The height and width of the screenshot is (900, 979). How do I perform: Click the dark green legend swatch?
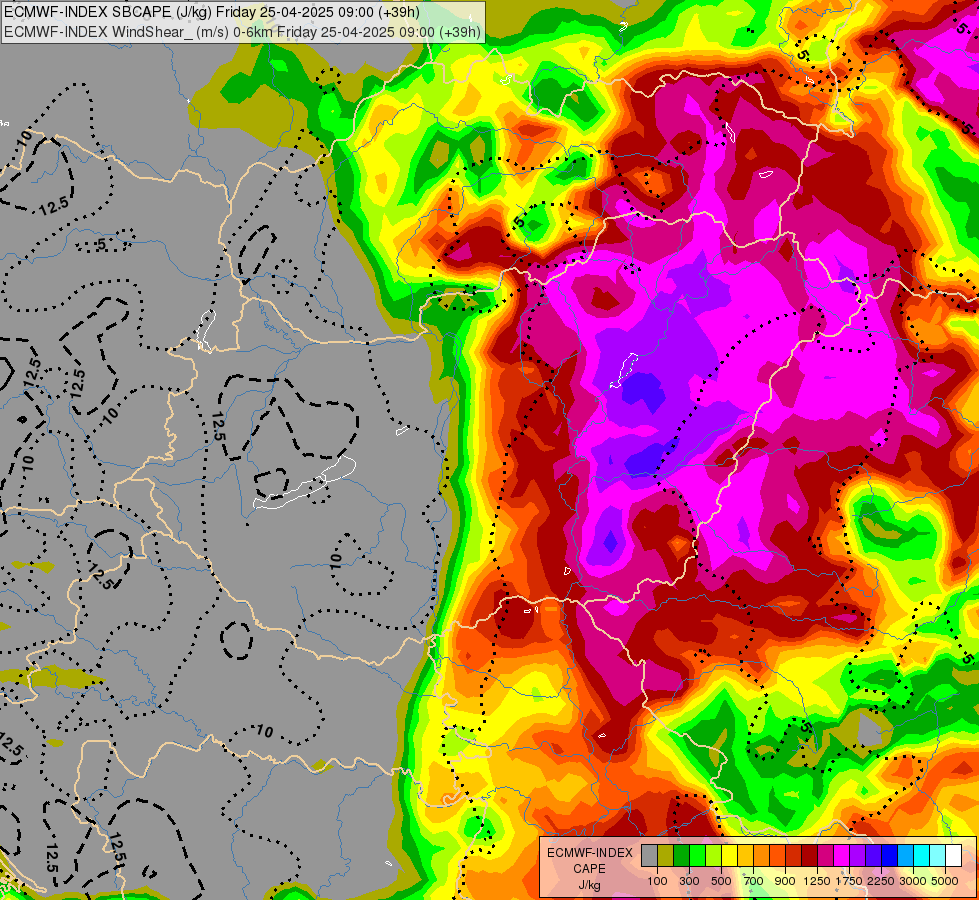(681, 856)
